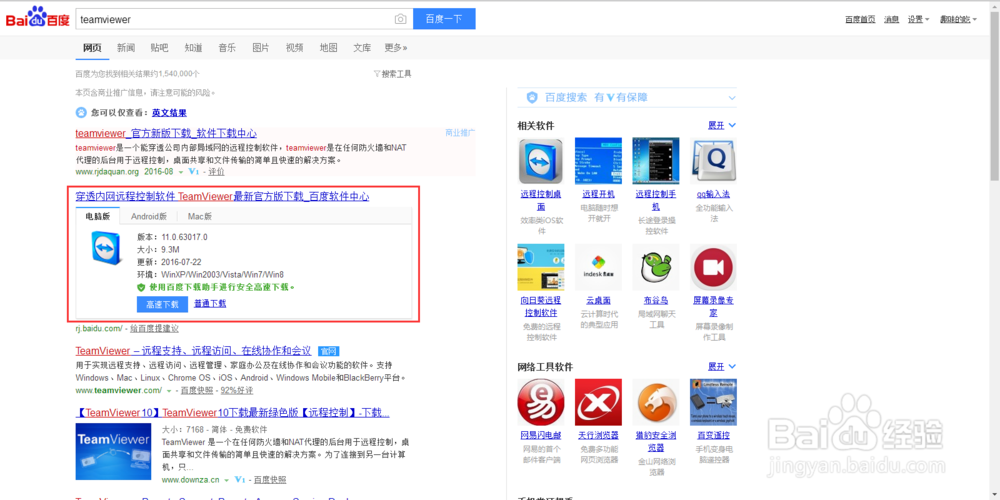Image resolution: width=1000 pixels, height=500 pixels.
Task: Open the 视频 tab
Action: click(x=295, y=48)
